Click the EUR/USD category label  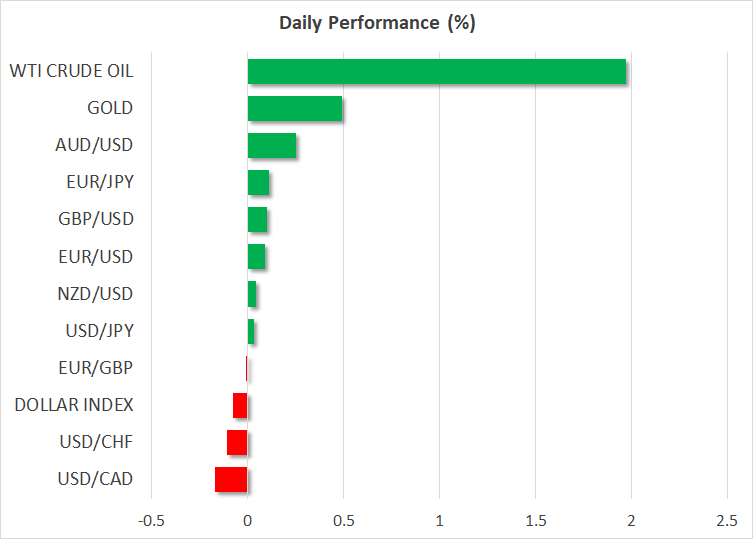point(98,257)
